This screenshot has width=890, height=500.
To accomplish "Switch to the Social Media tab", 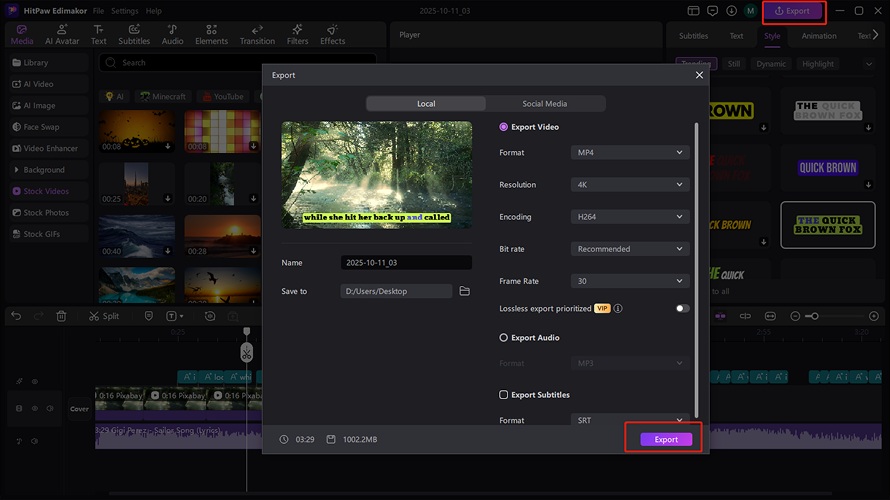I will pyautogui.click(x=544, y=104).
